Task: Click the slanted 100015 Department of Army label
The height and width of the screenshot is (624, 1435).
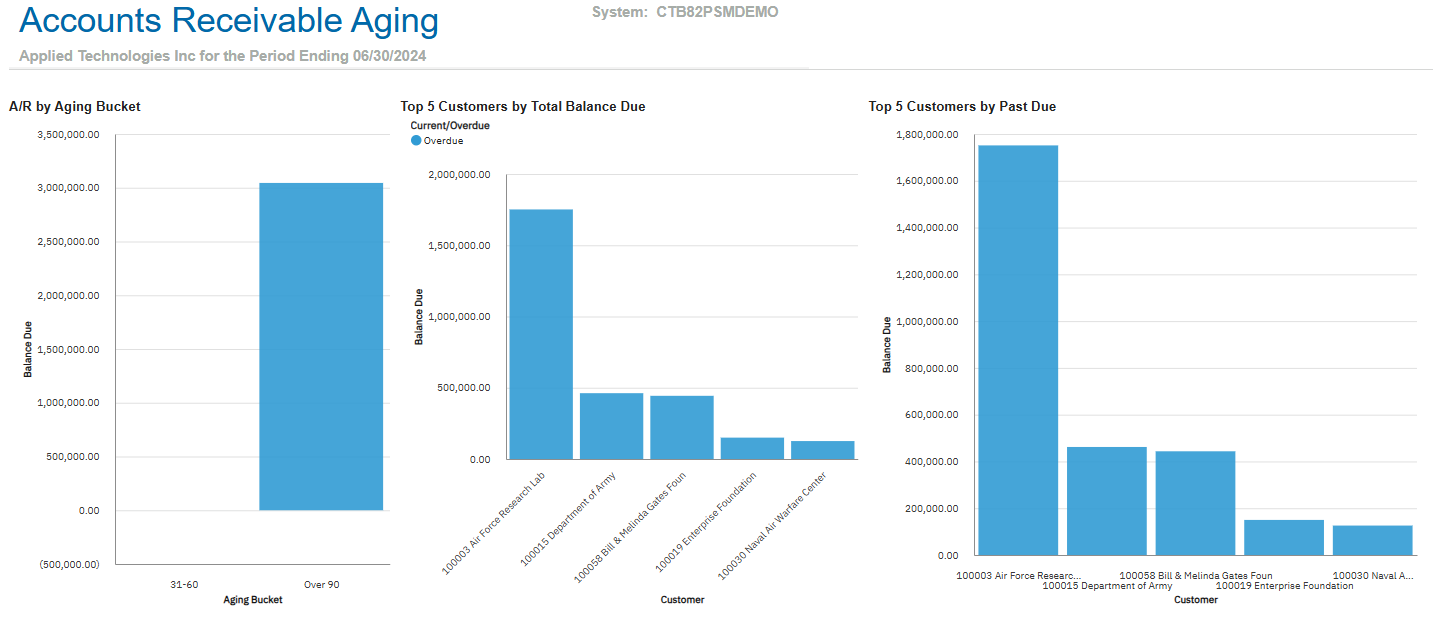Action: [x=568, y=520]
